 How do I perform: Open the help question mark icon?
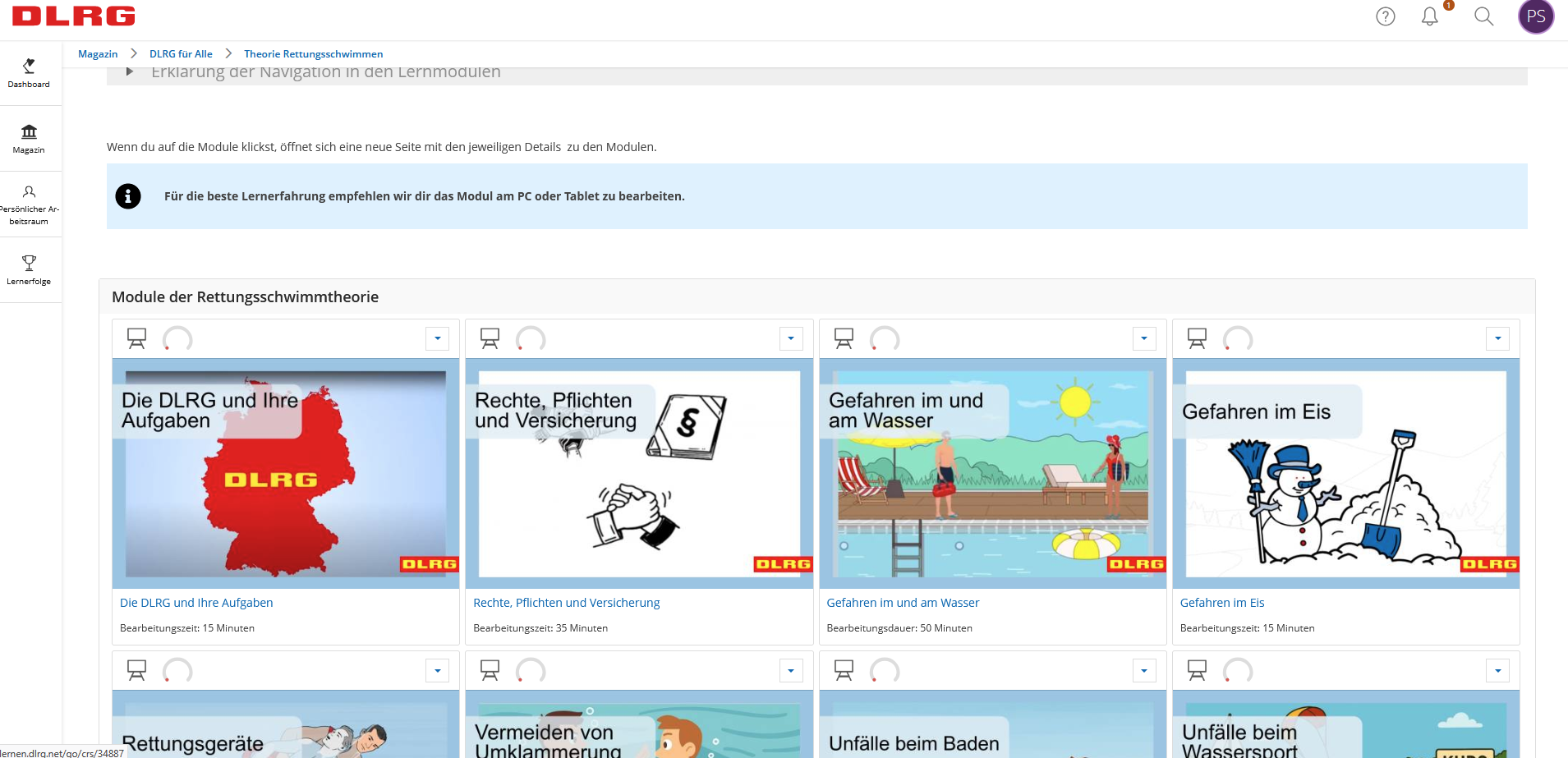[1386, 16]
